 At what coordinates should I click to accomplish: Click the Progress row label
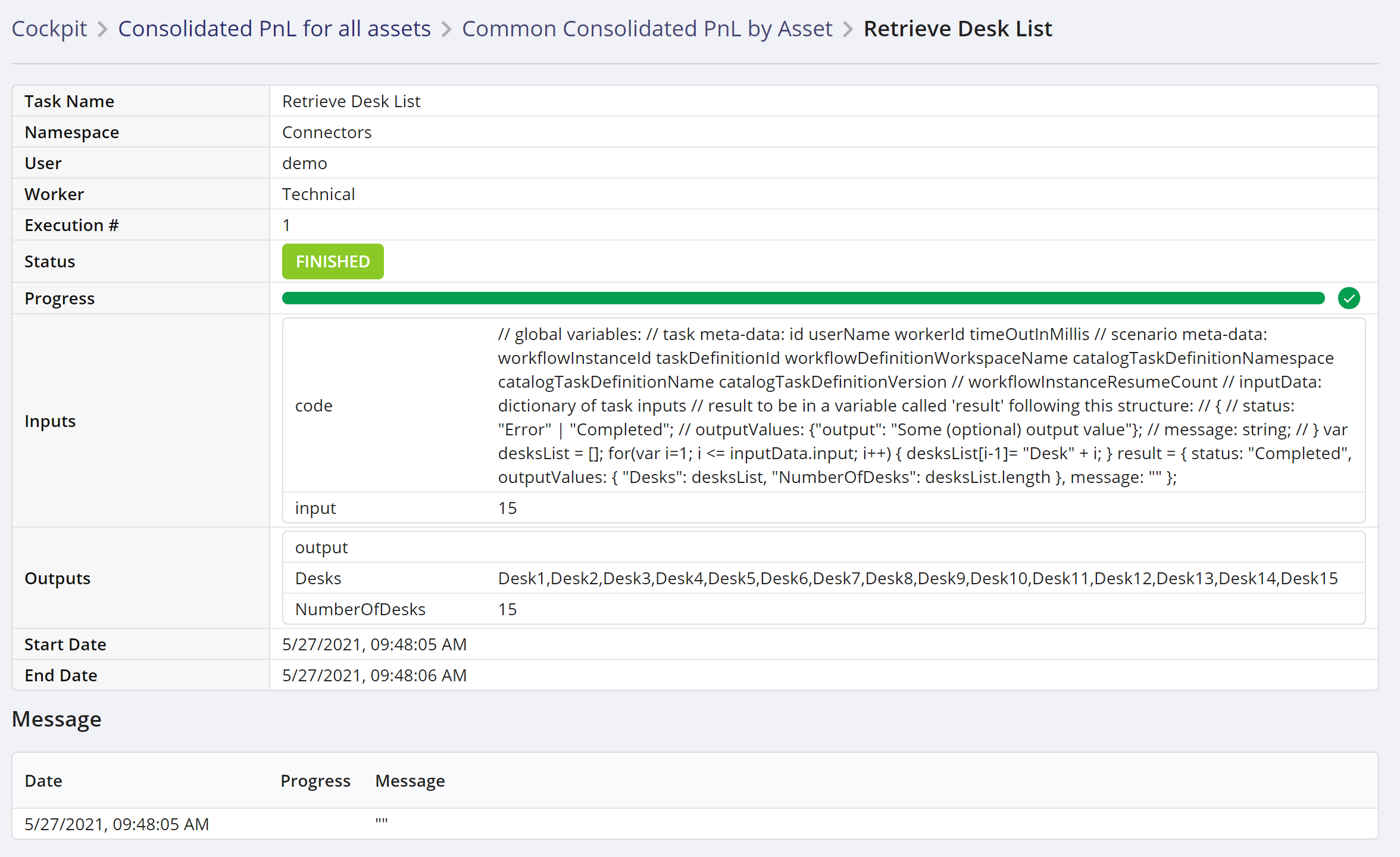tap(60, 298)
